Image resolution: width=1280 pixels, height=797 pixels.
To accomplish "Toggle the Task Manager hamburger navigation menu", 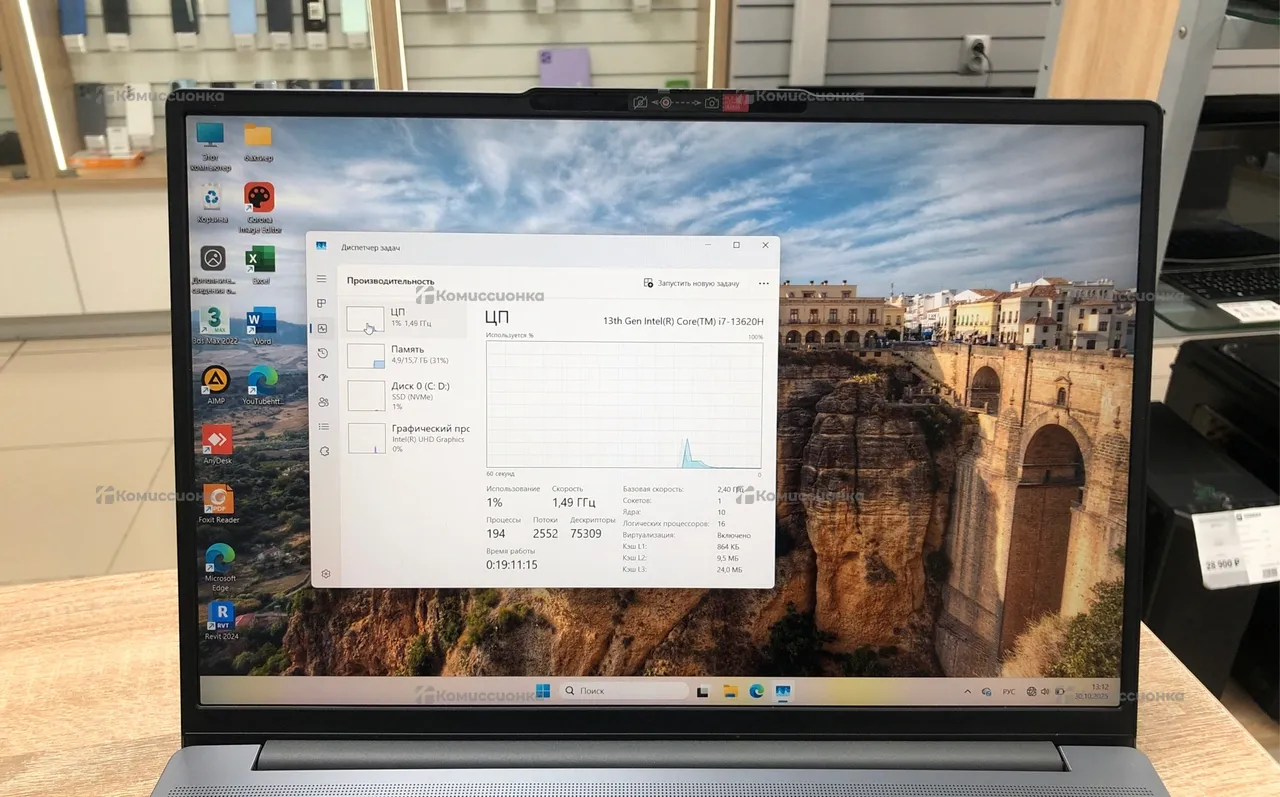I will click(321, 279).
